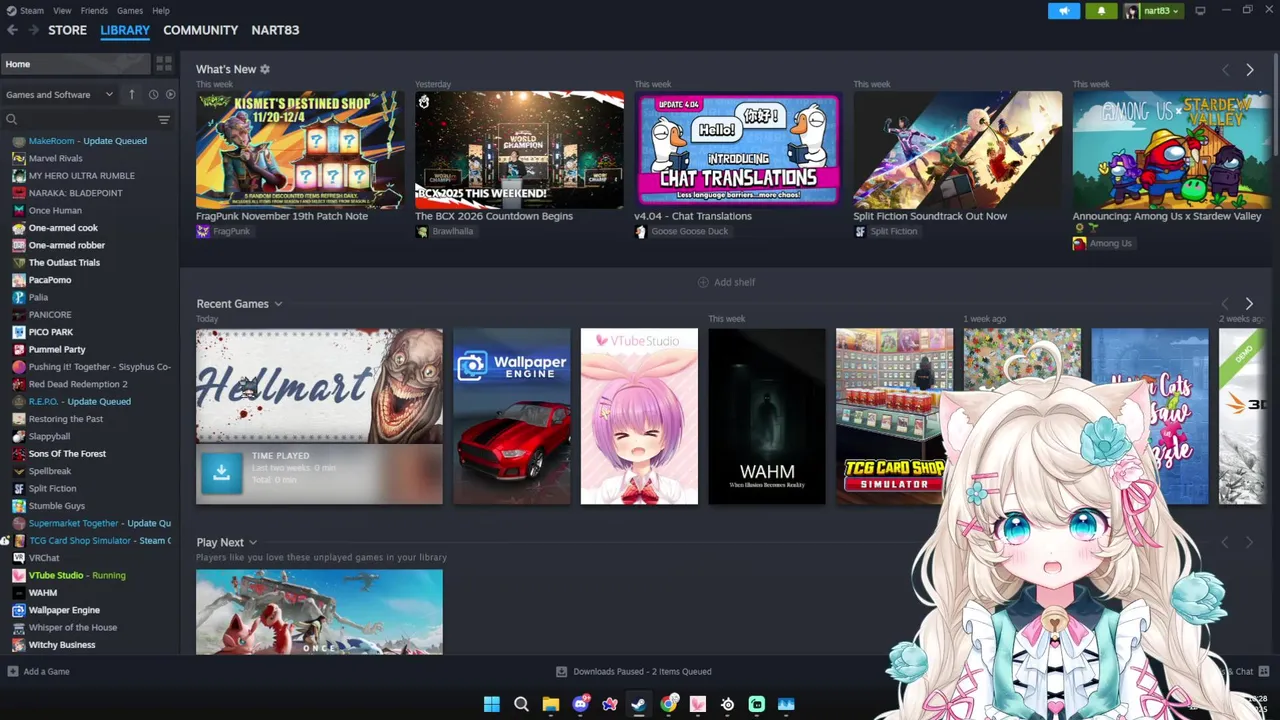Screen dimensions: 1280x720
Task: Open the Help menu
Action: [160, 10]
